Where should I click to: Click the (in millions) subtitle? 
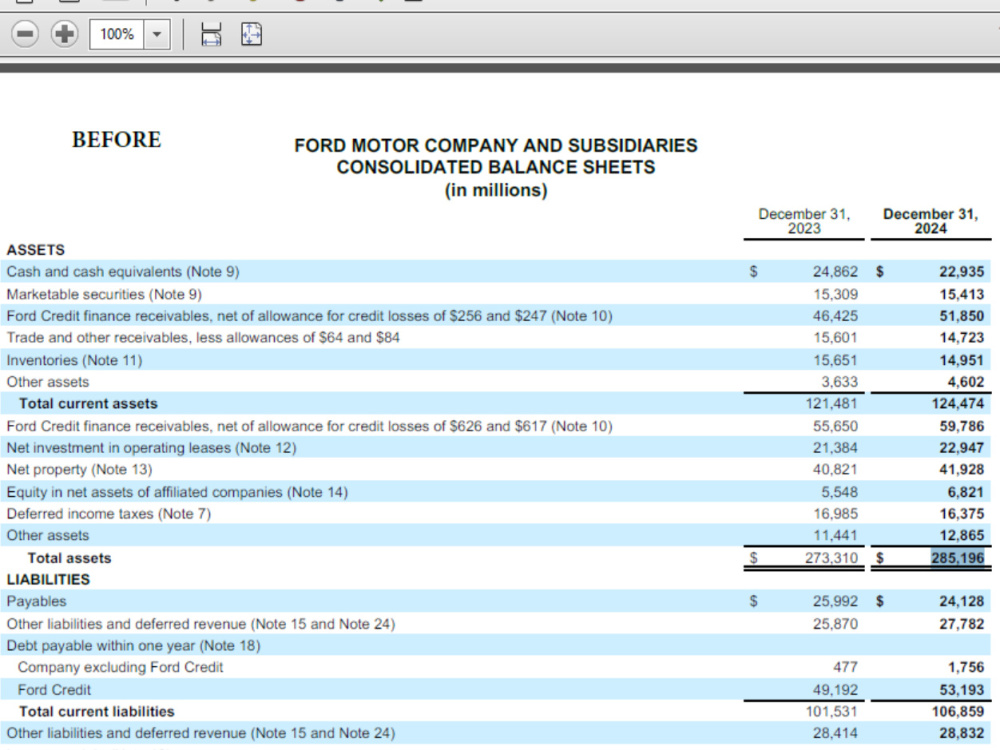click(496, 190)
